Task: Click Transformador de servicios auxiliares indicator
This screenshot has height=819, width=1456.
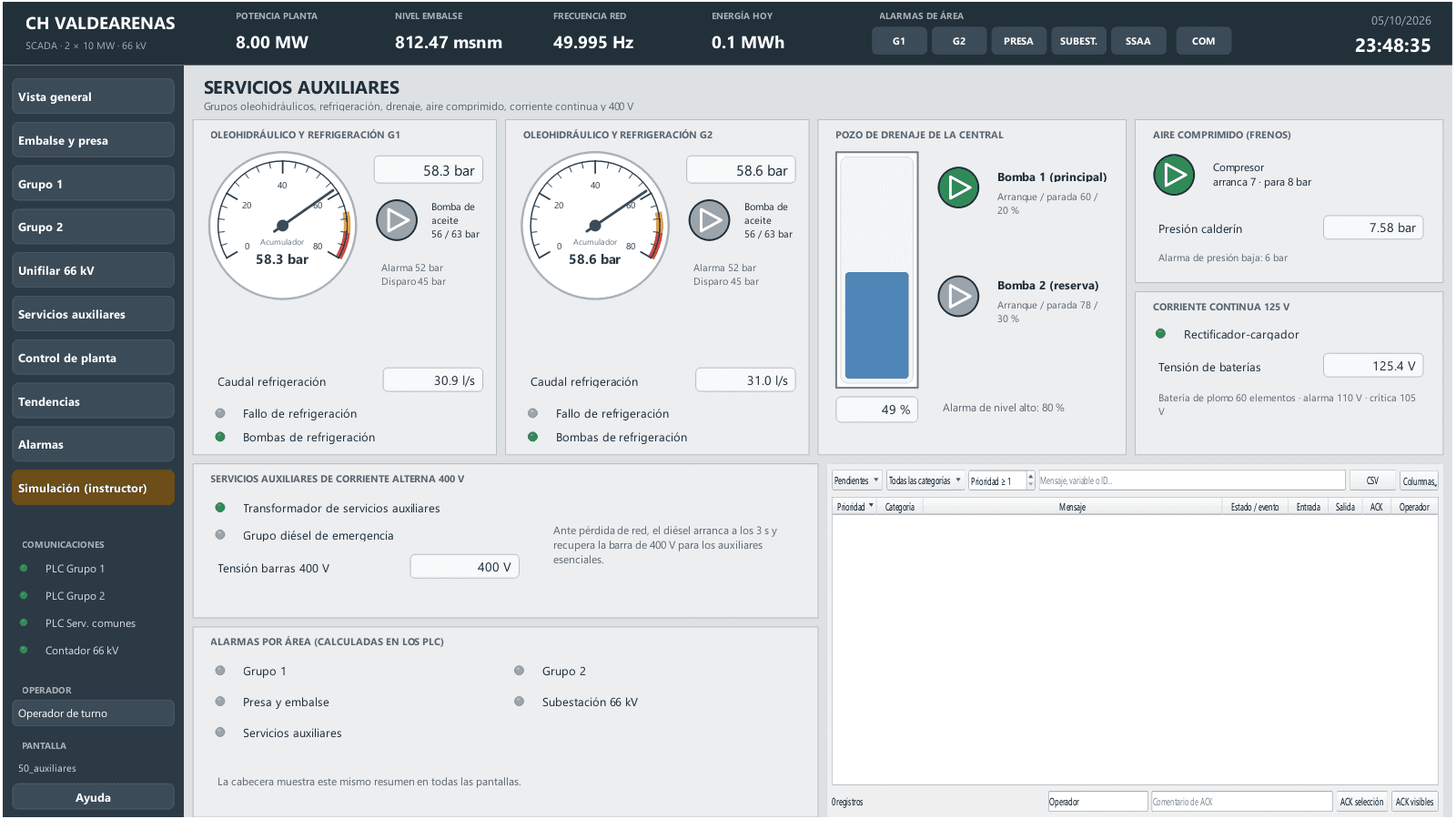Action: 219,508
